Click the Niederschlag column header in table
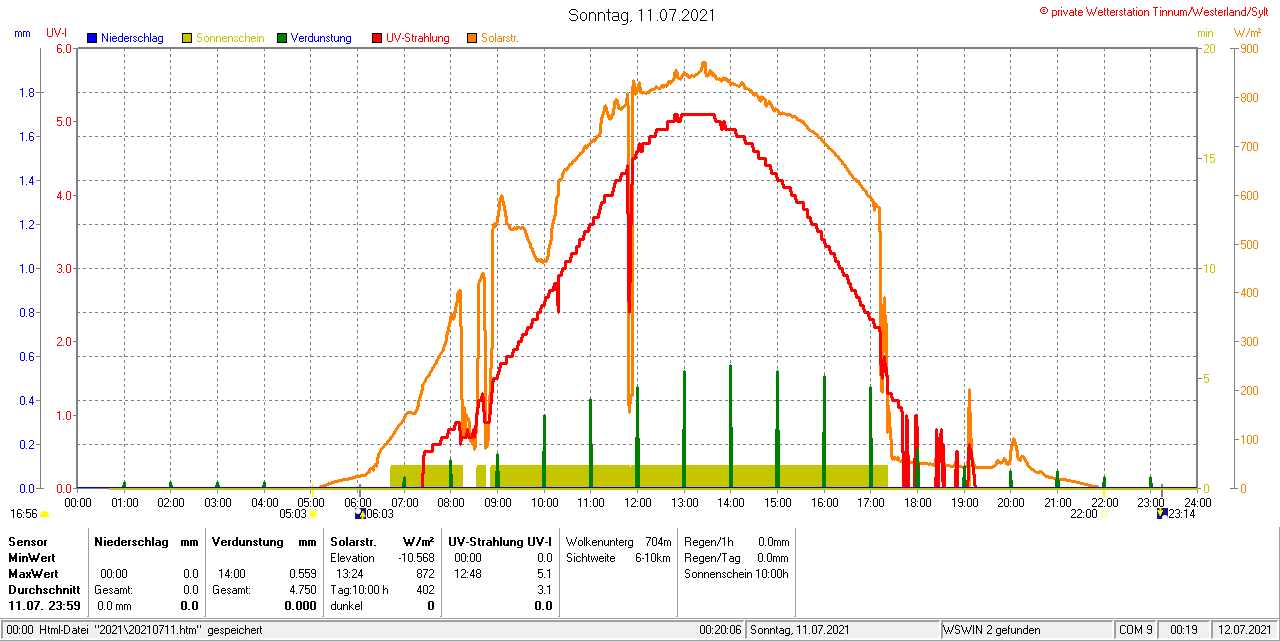 click(x=132, y=541)
